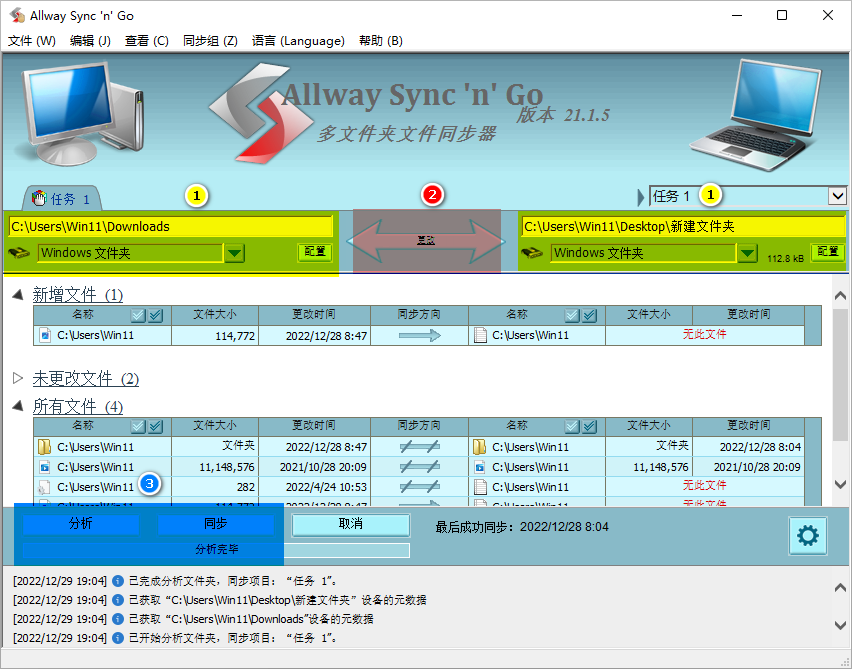Click the green dropdown arrow on 新建文件夹 side
Image resolution: width=852 pixels, height=669 pixels.
click(748, 253)
